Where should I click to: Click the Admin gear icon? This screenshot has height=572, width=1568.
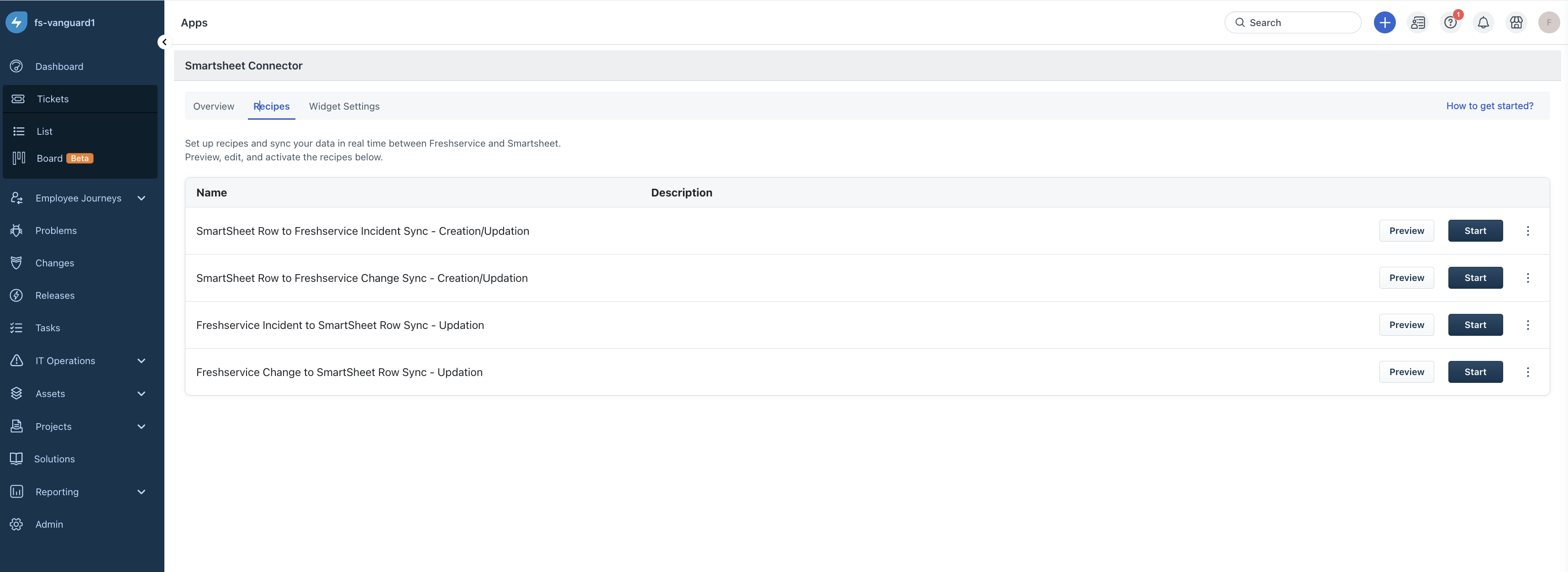coord(16,524)
